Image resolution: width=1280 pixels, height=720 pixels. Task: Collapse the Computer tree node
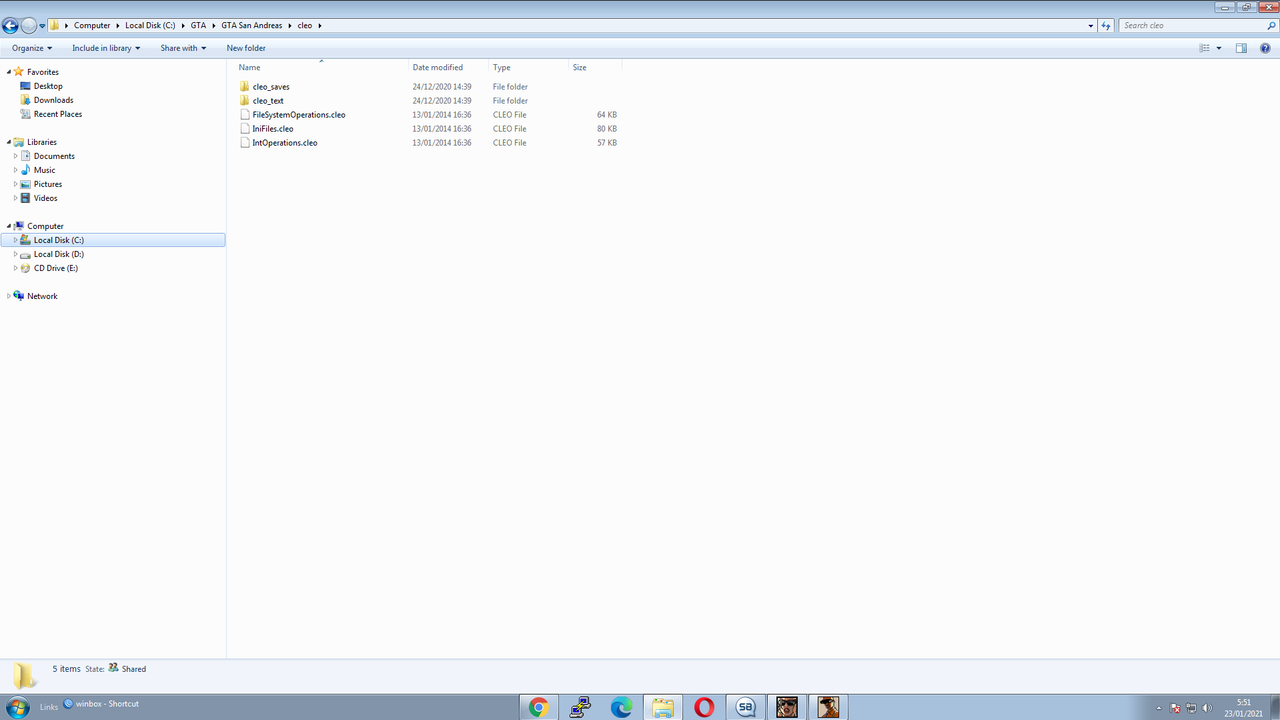pos(9,226)
